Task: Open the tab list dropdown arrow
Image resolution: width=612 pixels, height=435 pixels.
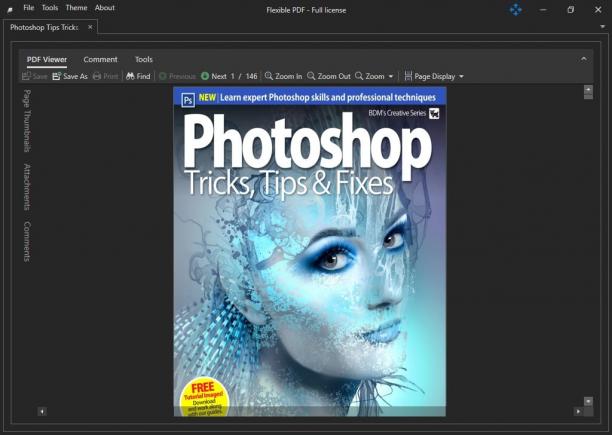Action: click(603, 27)
